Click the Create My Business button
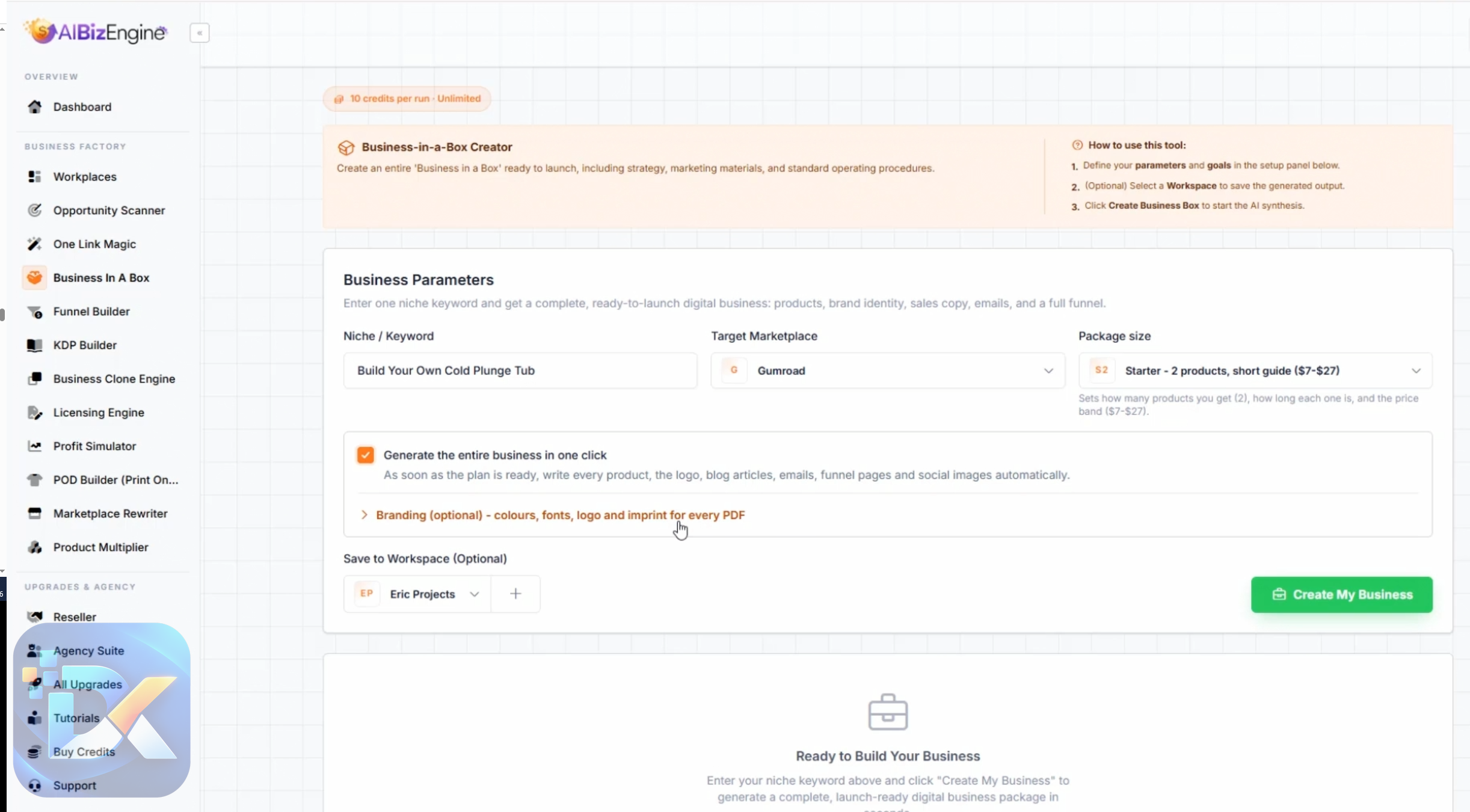 (1342, 595)
